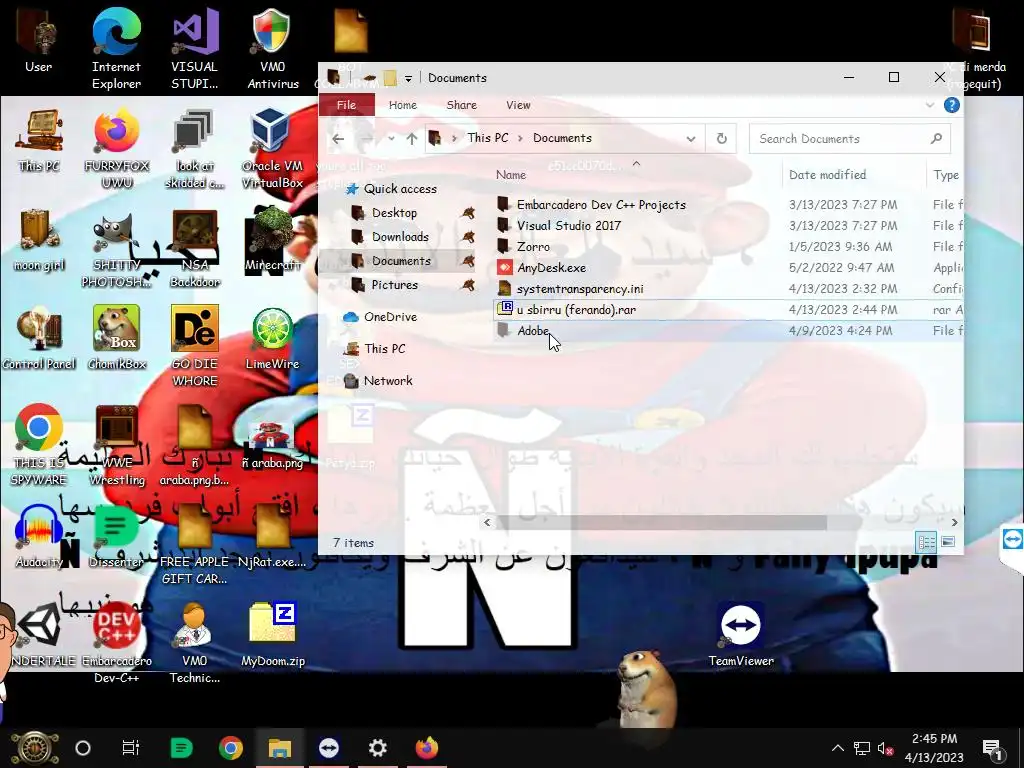Open Quick Access Toolbar customize dropdown
Screen dimensions: 1024x768
point(408,78)
